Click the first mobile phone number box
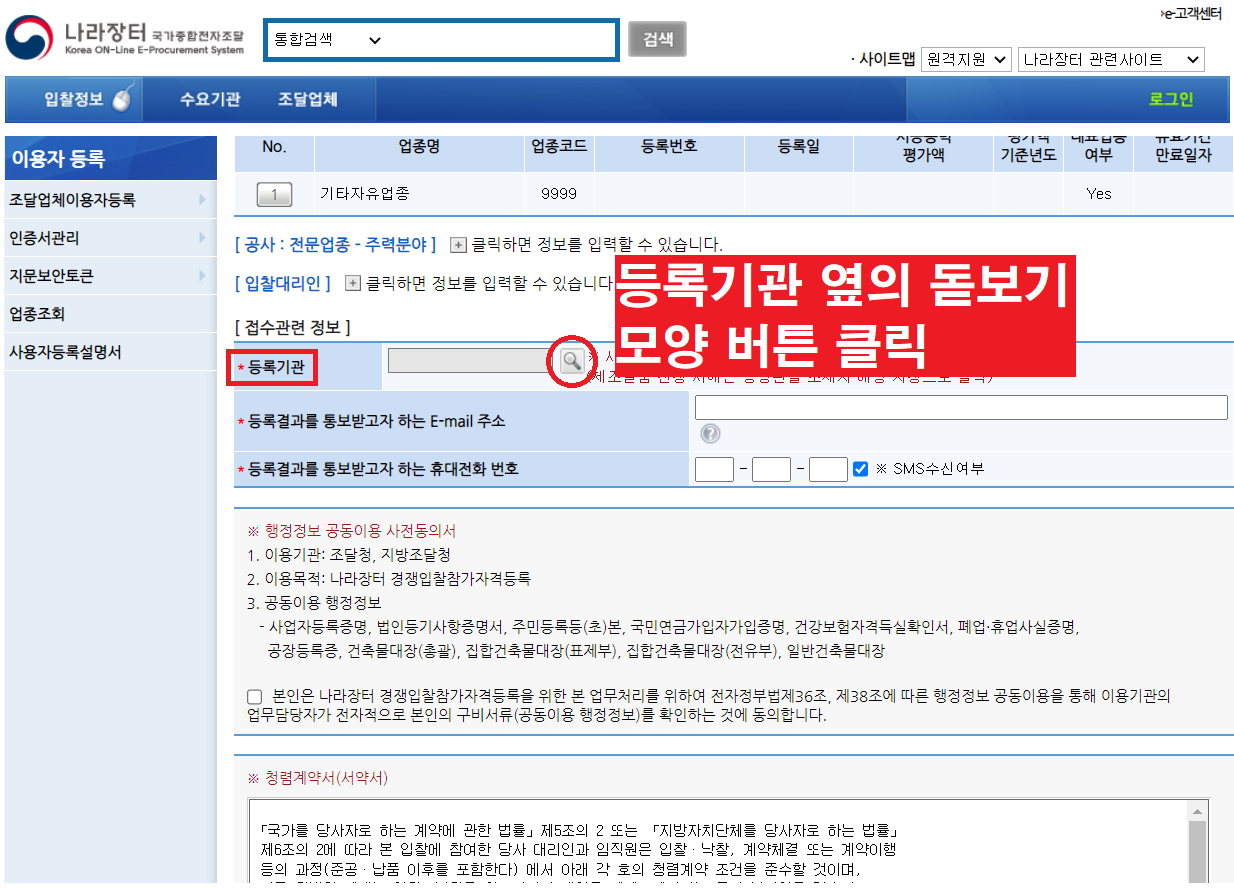Screen dimensions: 1234x888 (714, 469)
